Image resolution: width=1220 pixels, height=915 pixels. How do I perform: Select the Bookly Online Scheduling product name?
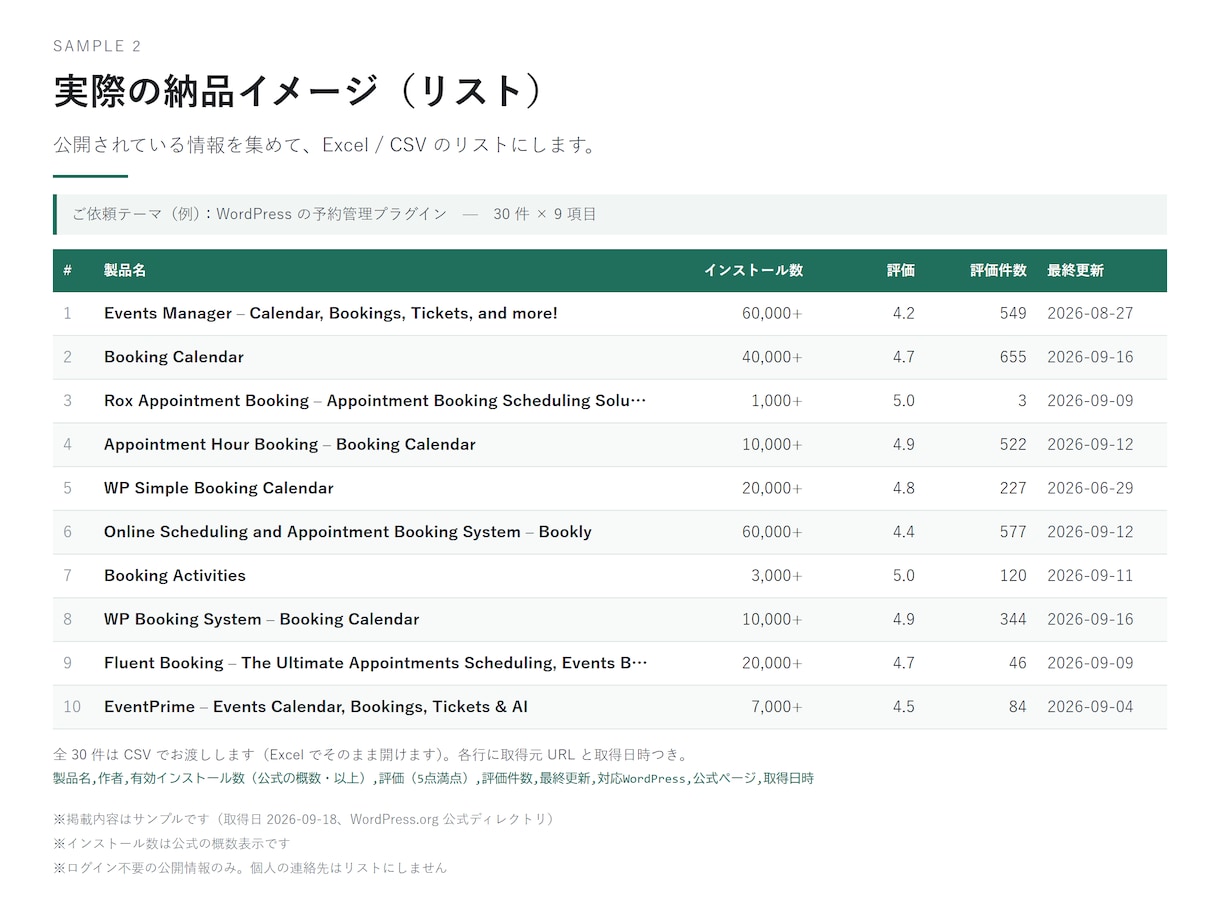click(x=348, y=532)
